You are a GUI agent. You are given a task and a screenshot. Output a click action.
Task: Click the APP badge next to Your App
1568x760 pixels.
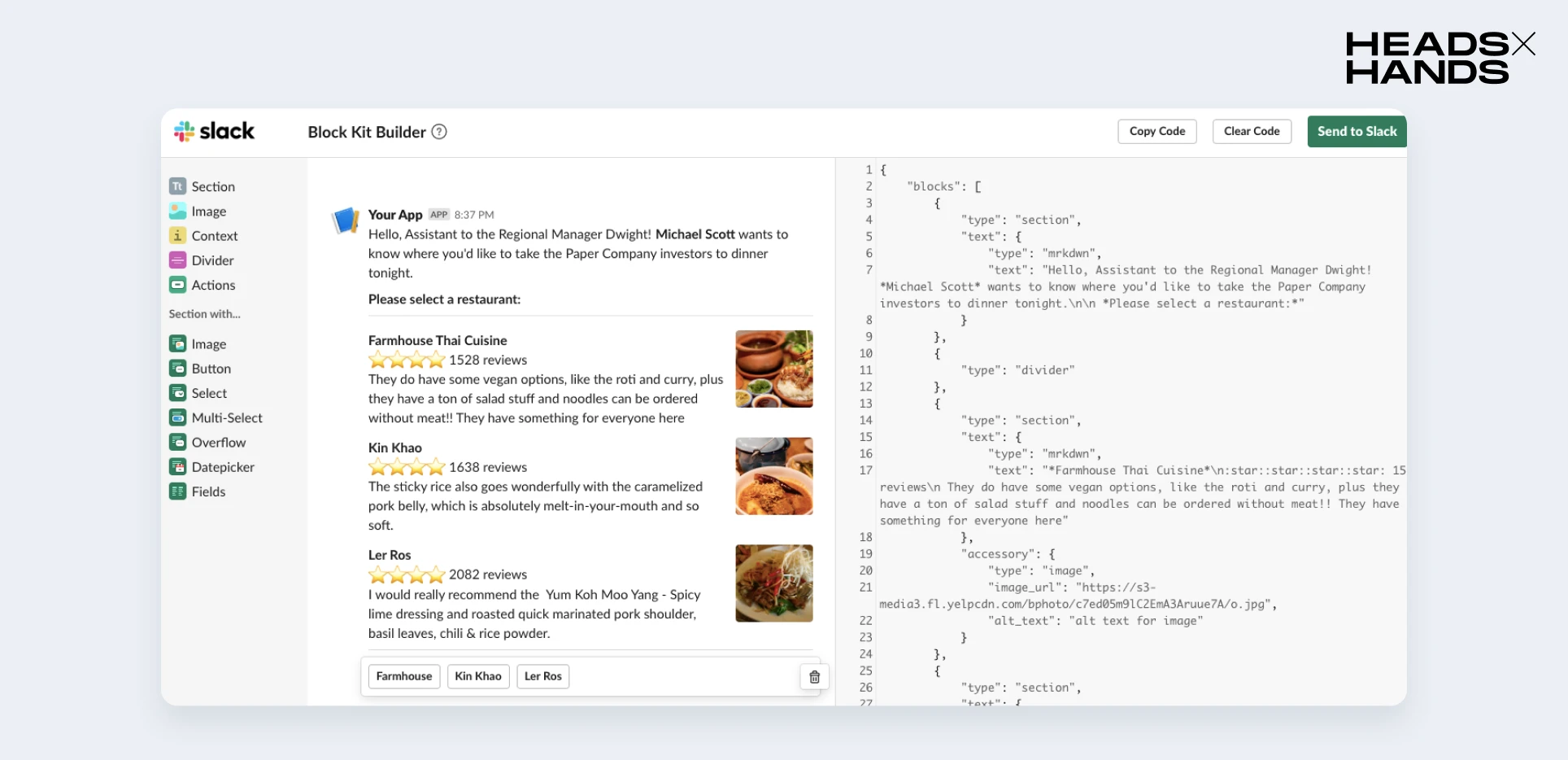coord(439,215)
